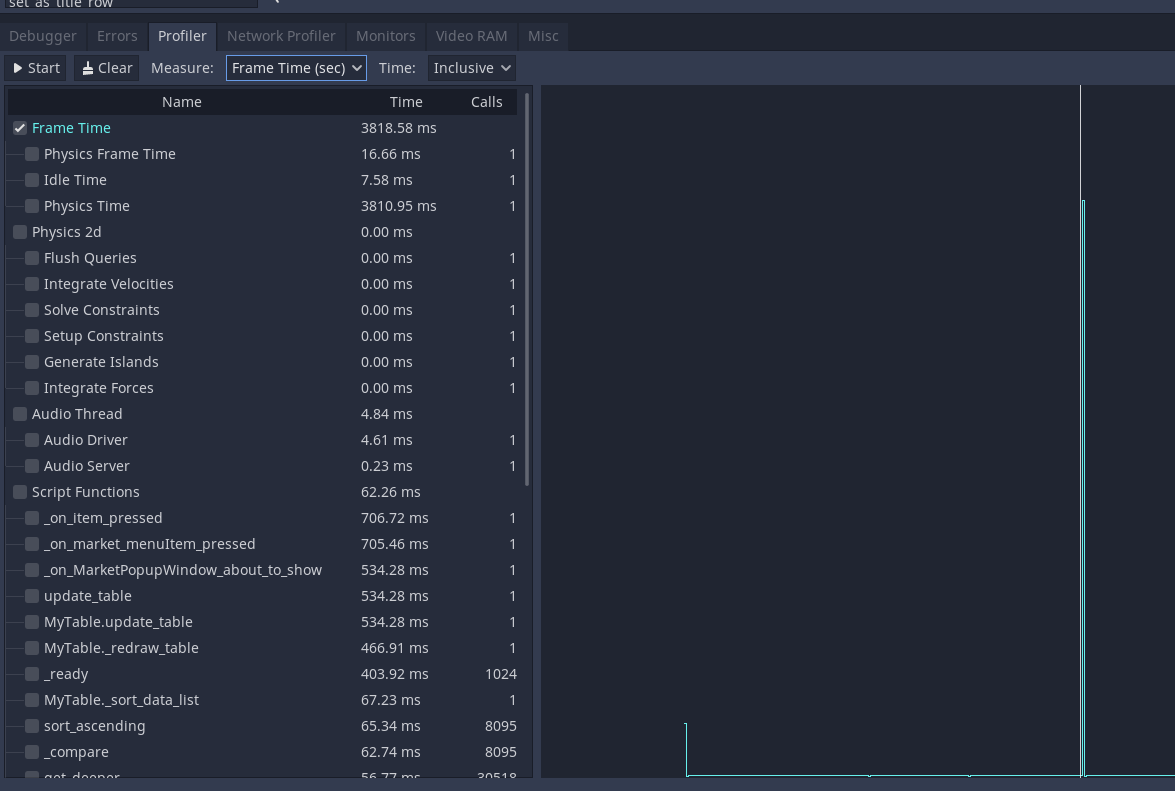Switch to the Network Profiler tab

(280, 36)
